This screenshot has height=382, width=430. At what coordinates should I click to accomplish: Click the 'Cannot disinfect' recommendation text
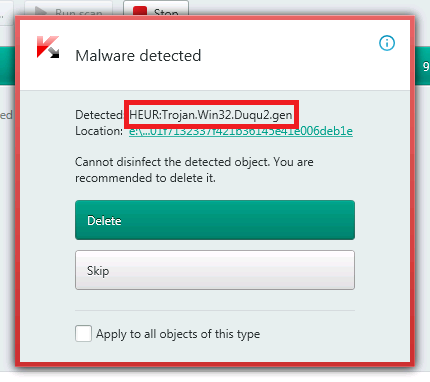coord(194,170)
